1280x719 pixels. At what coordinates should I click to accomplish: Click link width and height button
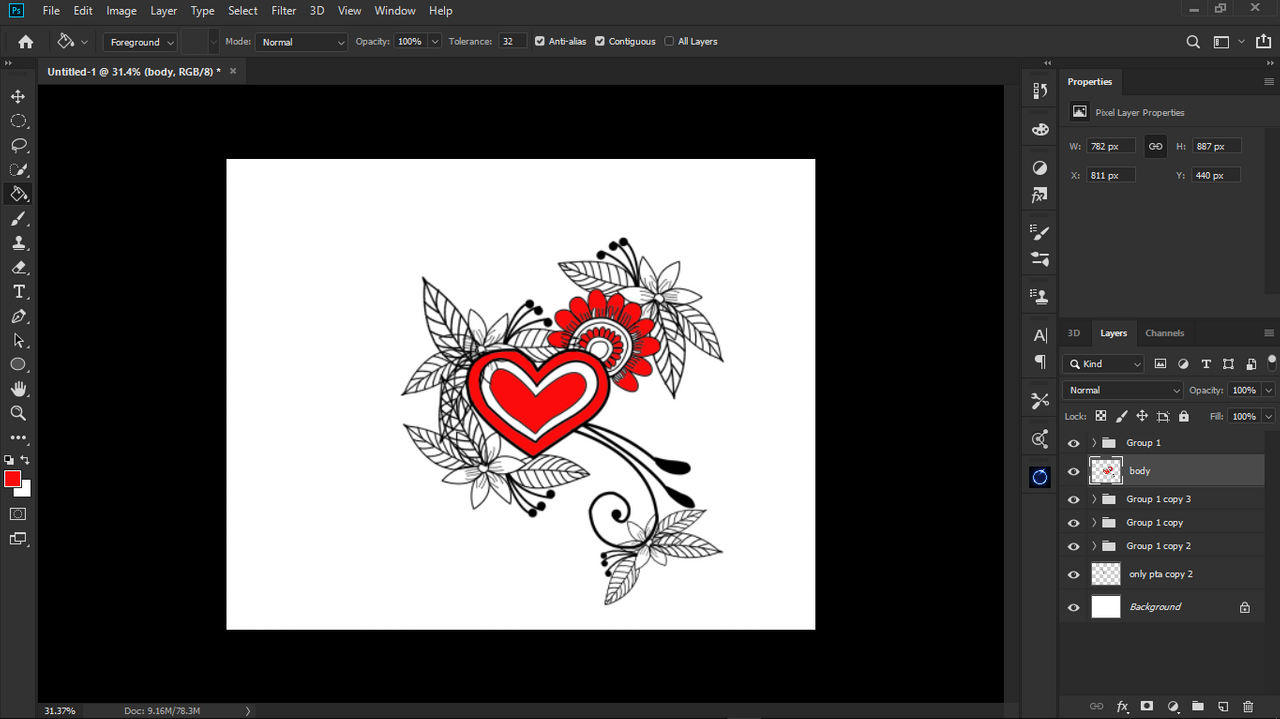[x=1155, y=146]
